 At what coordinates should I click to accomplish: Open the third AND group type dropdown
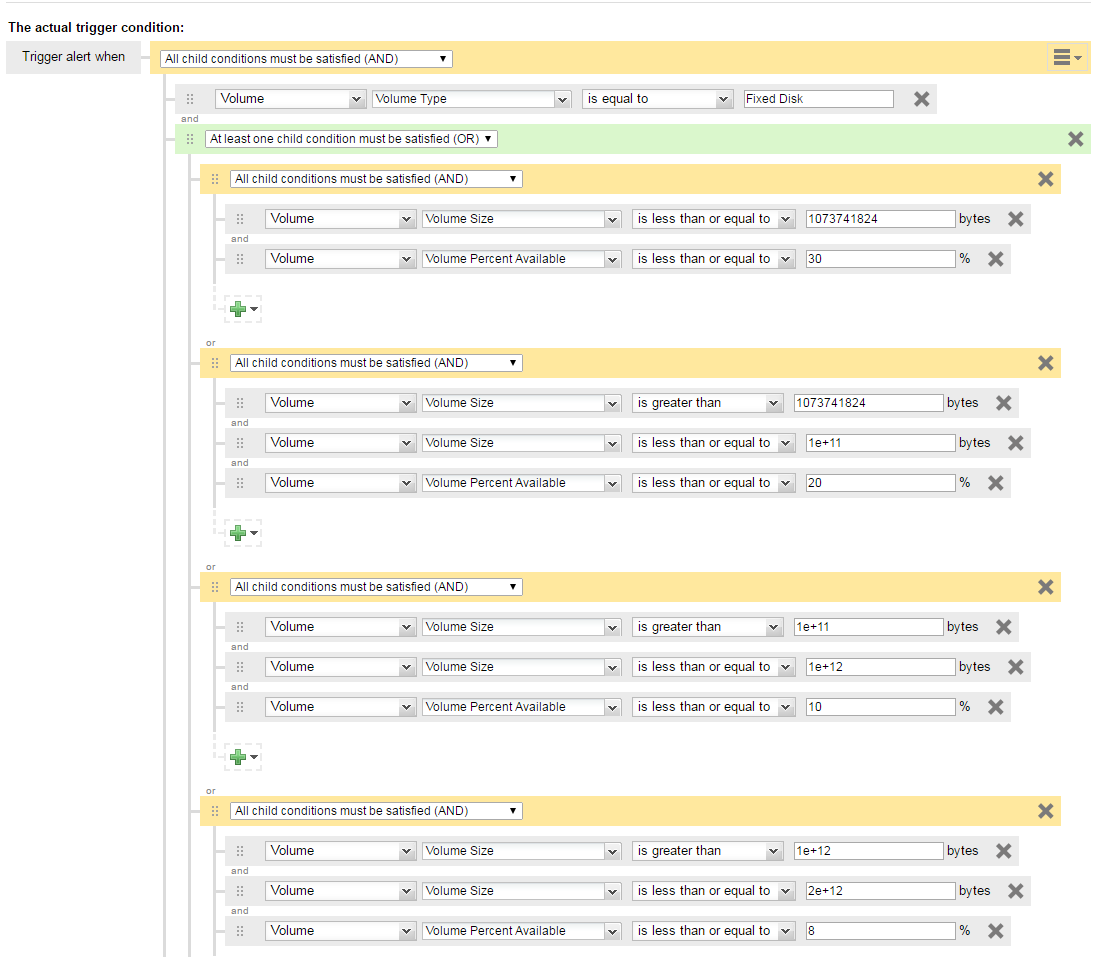[376, 586]
